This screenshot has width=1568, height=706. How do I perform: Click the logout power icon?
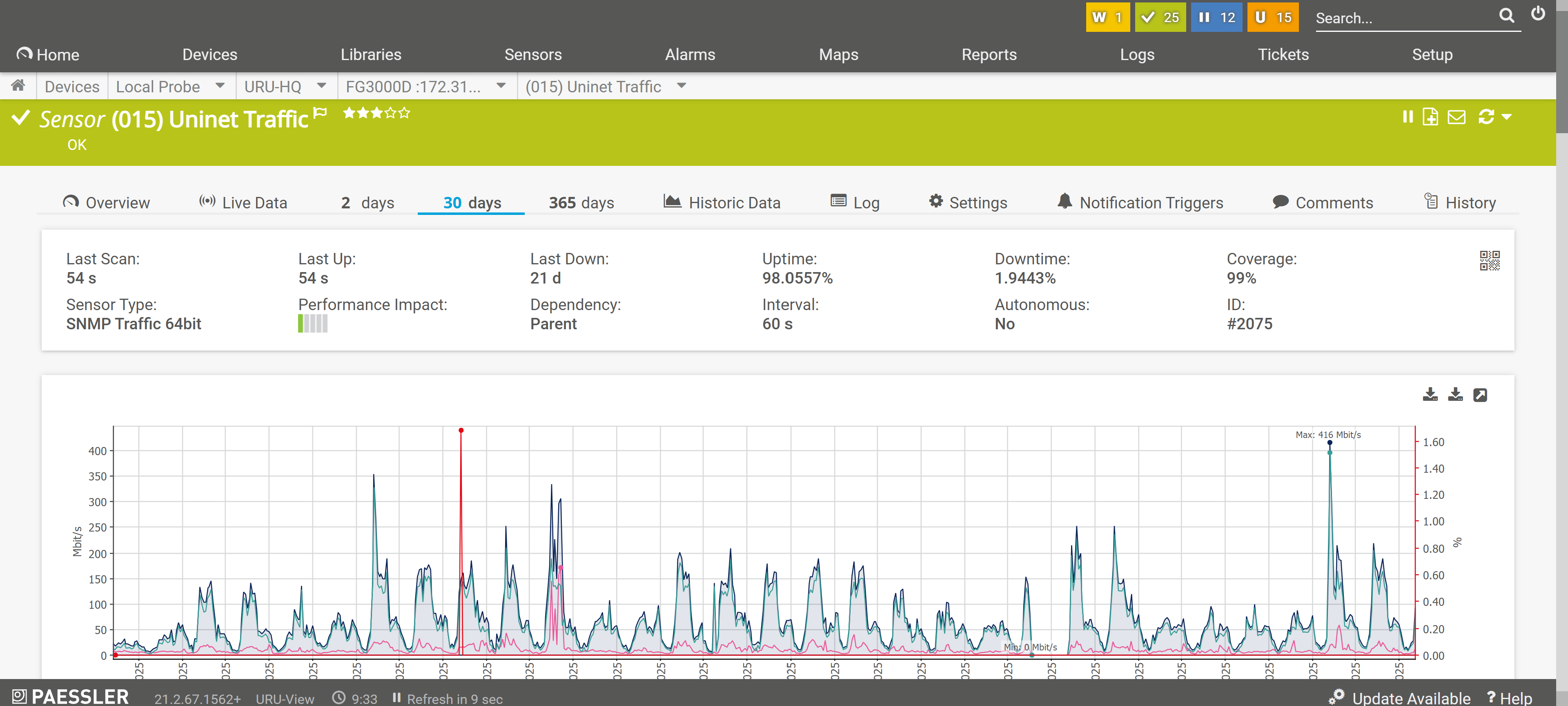[x=1538, y=14]
